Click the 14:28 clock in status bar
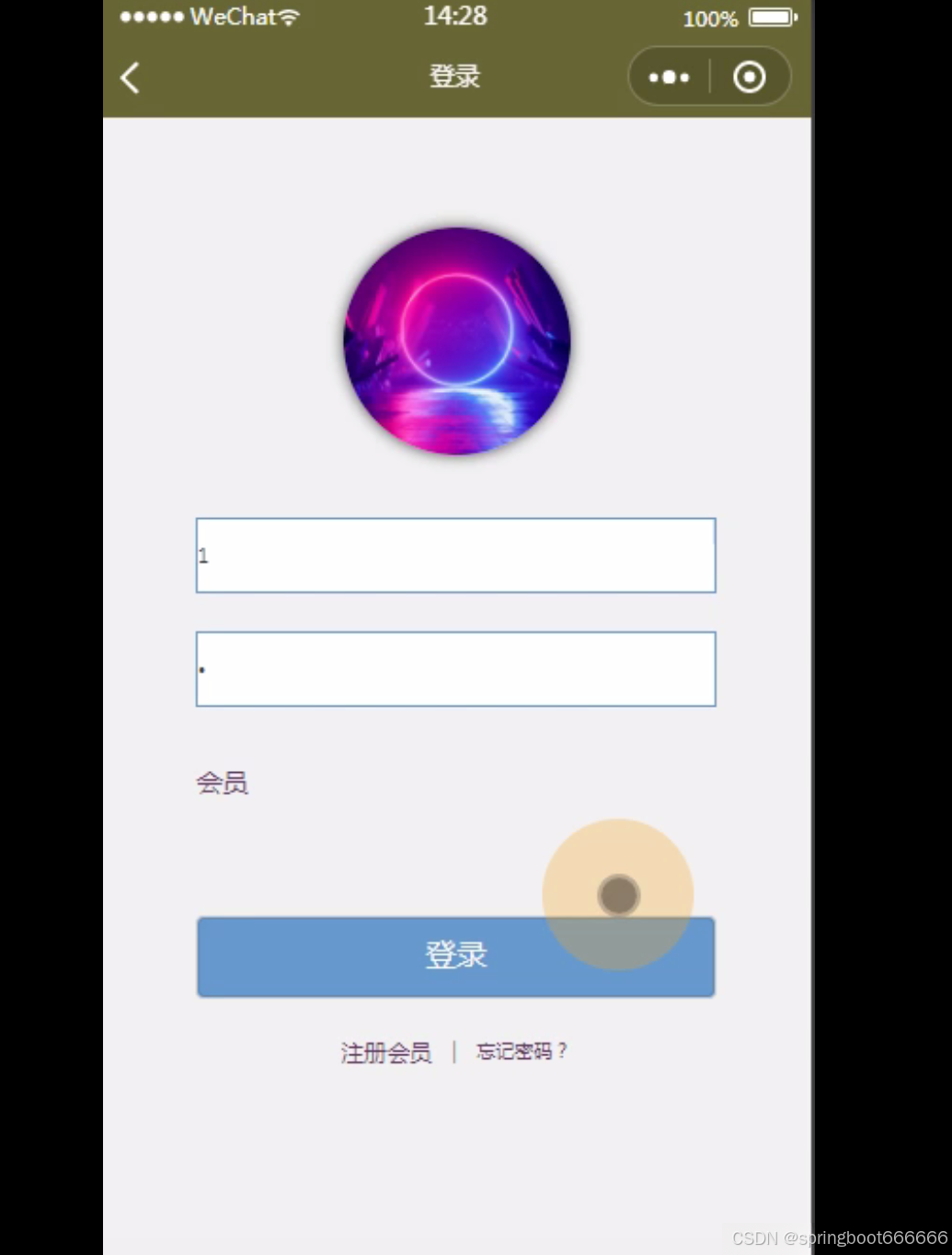 (455, 16)
